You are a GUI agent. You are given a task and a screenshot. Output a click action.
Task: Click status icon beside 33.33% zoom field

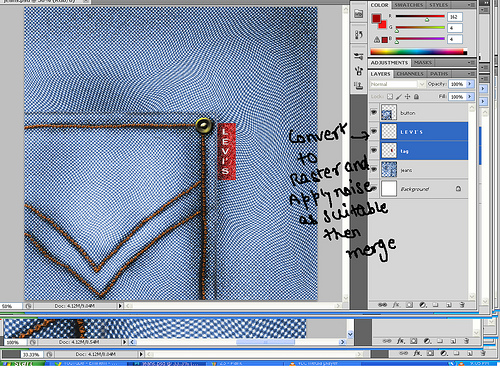(49, 354)
